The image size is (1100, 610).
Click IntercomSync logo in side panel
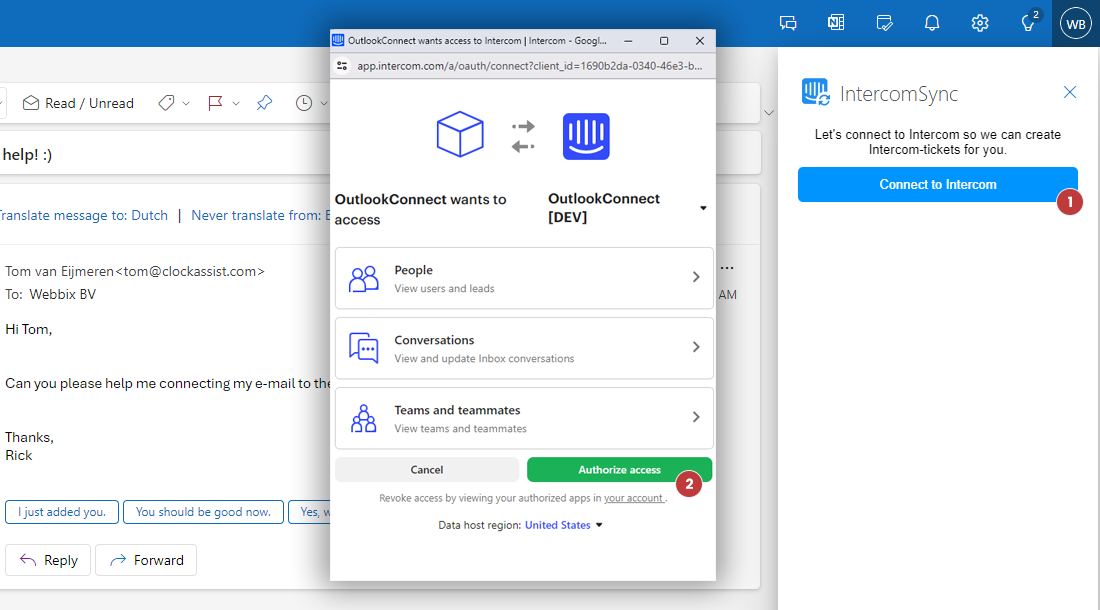point(816,92)
